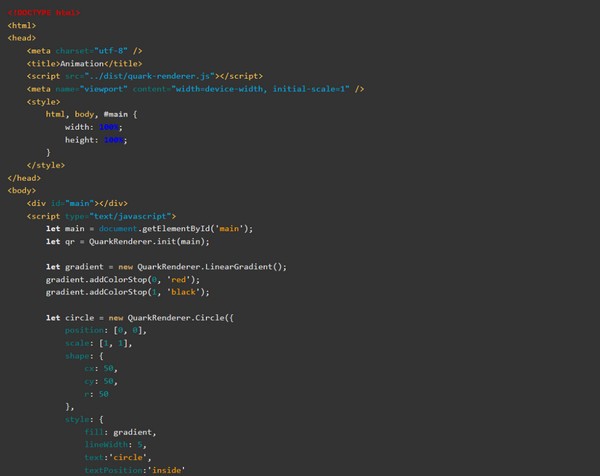The height and width of the screenshot is (476, 600).
Task: Click the 'black' color stop value
Action: coord(187,292)
